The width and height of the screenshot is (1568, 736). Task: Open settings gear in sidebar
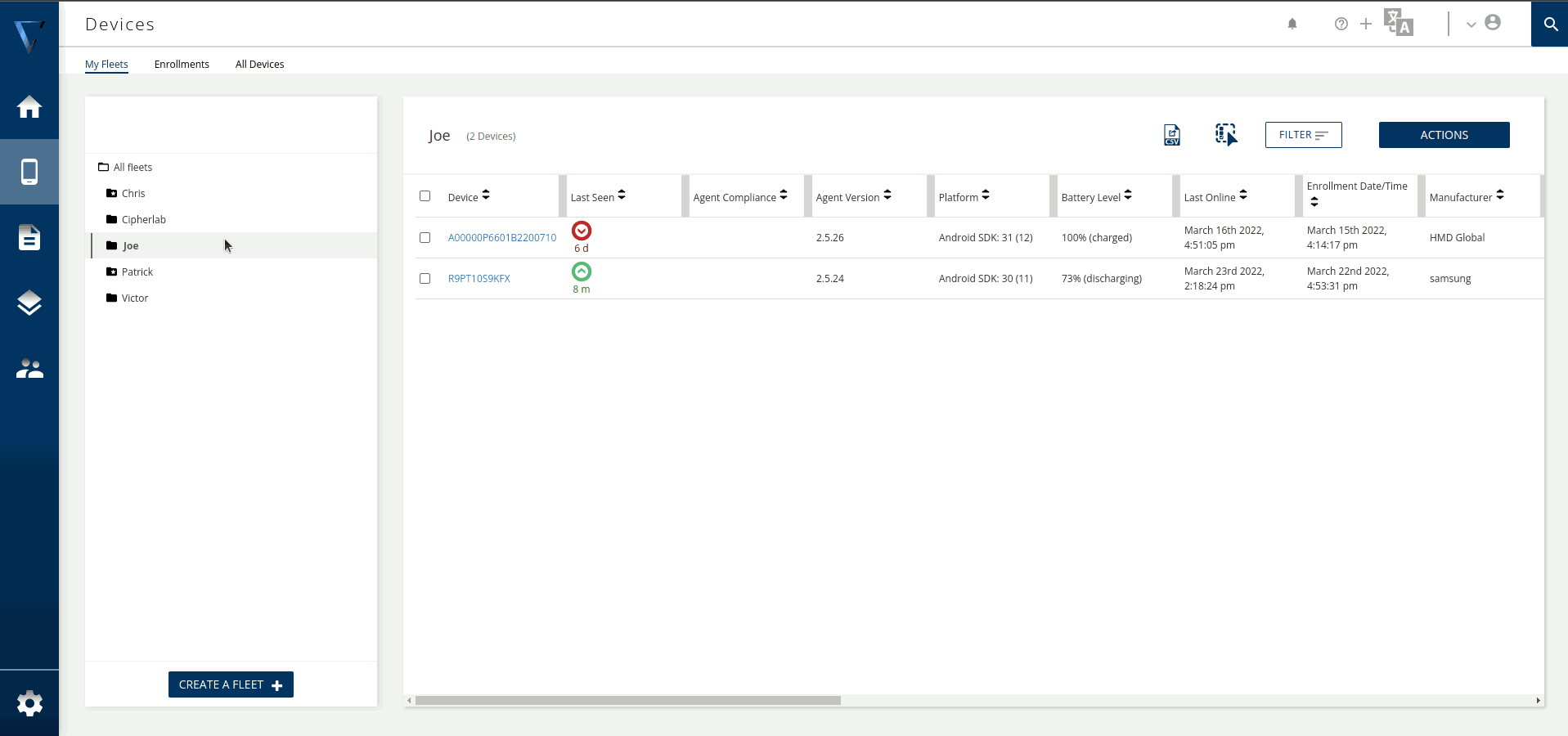(x=29, y=703)
